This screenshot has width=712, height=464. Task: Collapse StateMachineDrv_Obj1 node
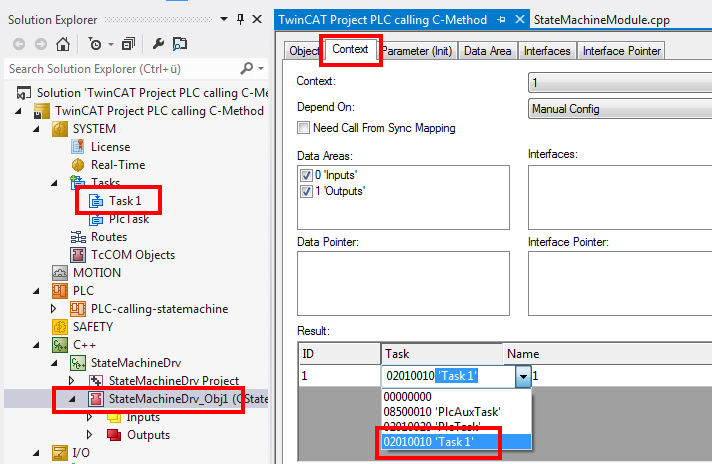pos(72,399)
